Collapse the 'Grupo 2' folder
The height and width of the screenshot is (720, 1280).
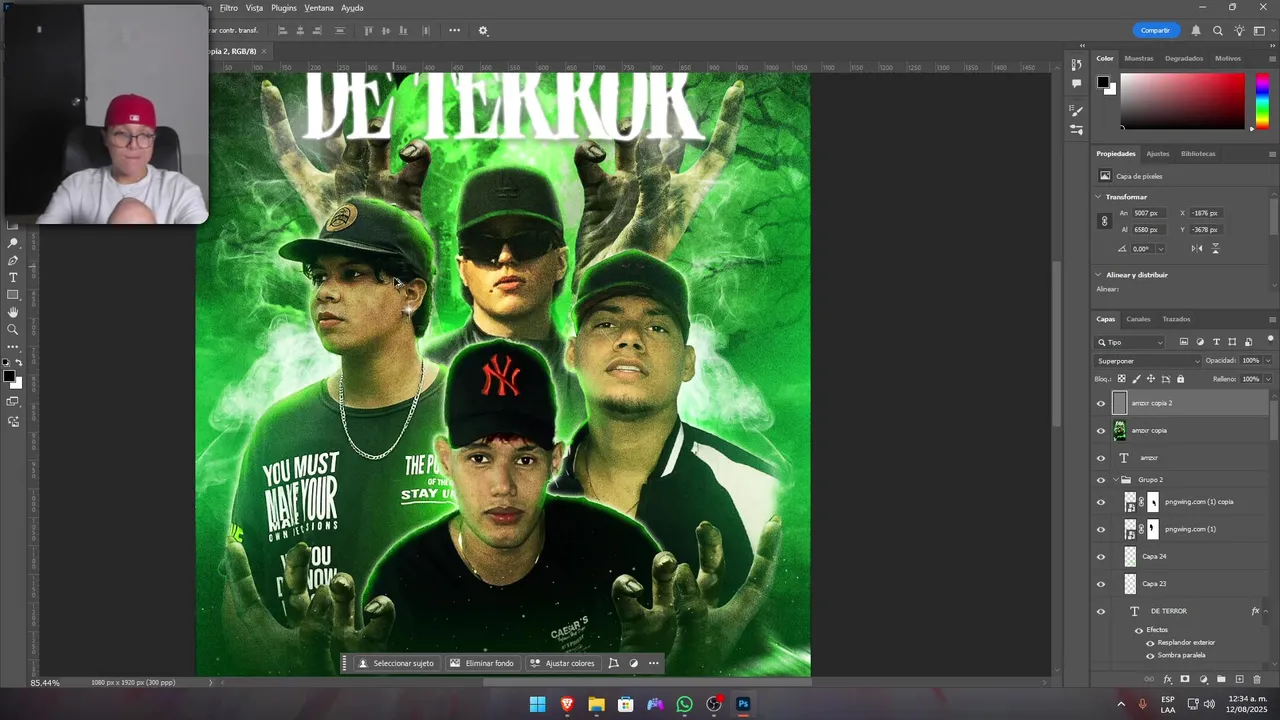(x=1116, y=480)
